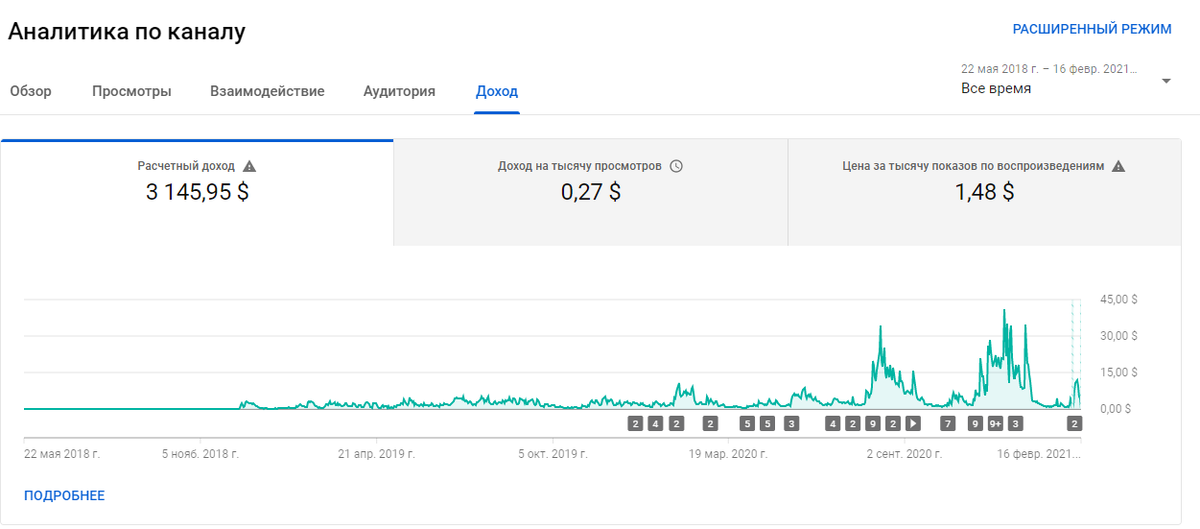Click the 45,00 $ axis label
The image size is (1200, 529).
pyautogui.click(x=1119, y=299)
